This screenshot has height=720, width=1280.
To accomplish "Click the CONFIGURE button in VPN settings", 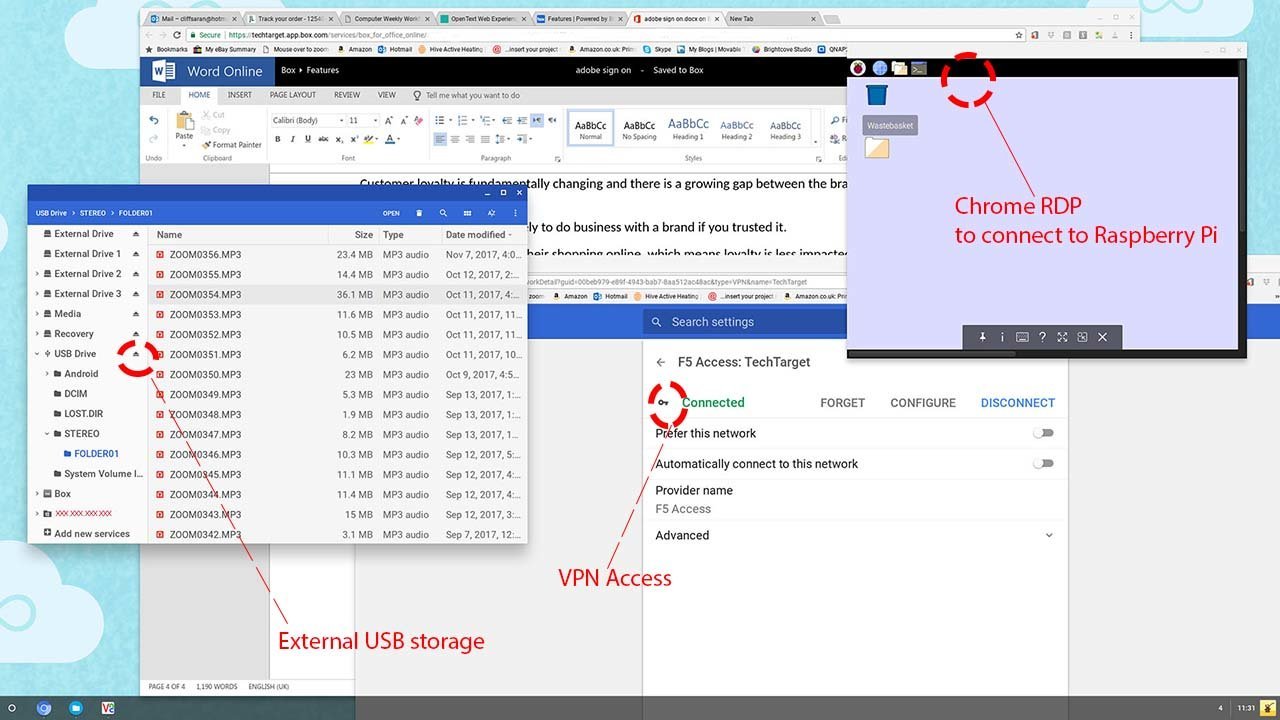I will point(922,403).
